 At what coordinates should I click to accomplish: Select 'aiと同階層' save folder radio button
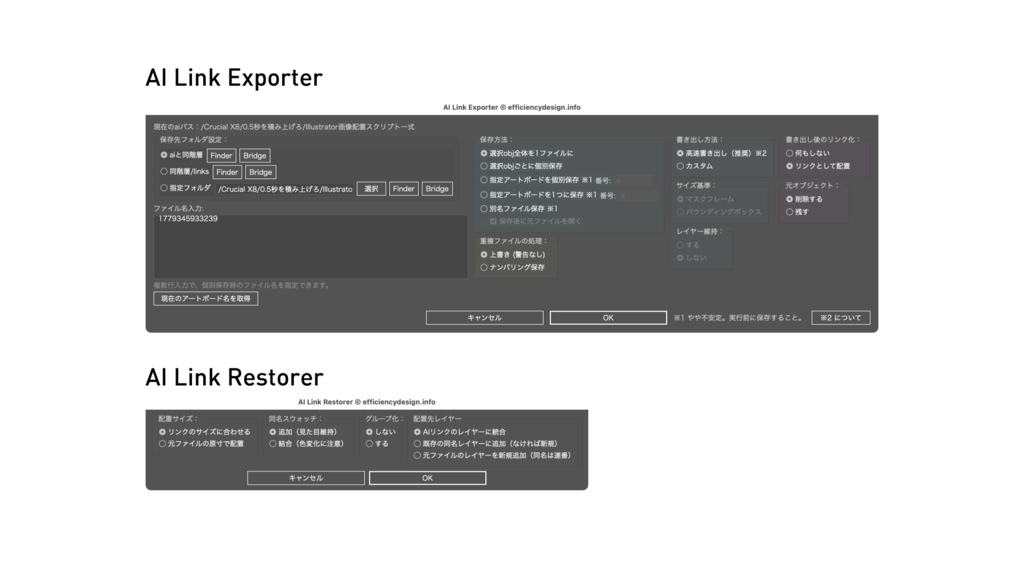(164, 155)
